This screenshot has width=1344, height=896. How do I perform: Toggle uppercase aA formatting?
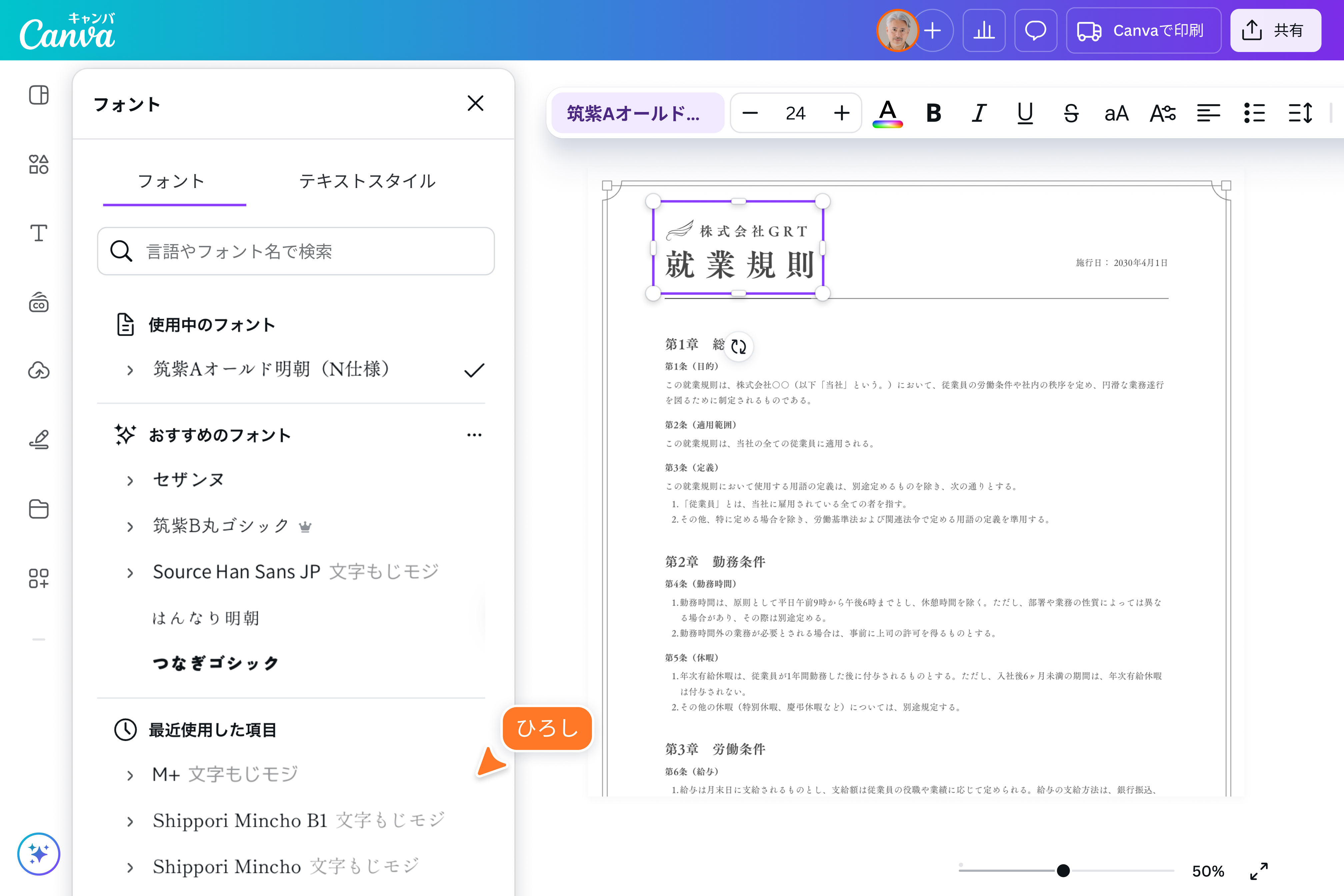(x=1117, y=113)
